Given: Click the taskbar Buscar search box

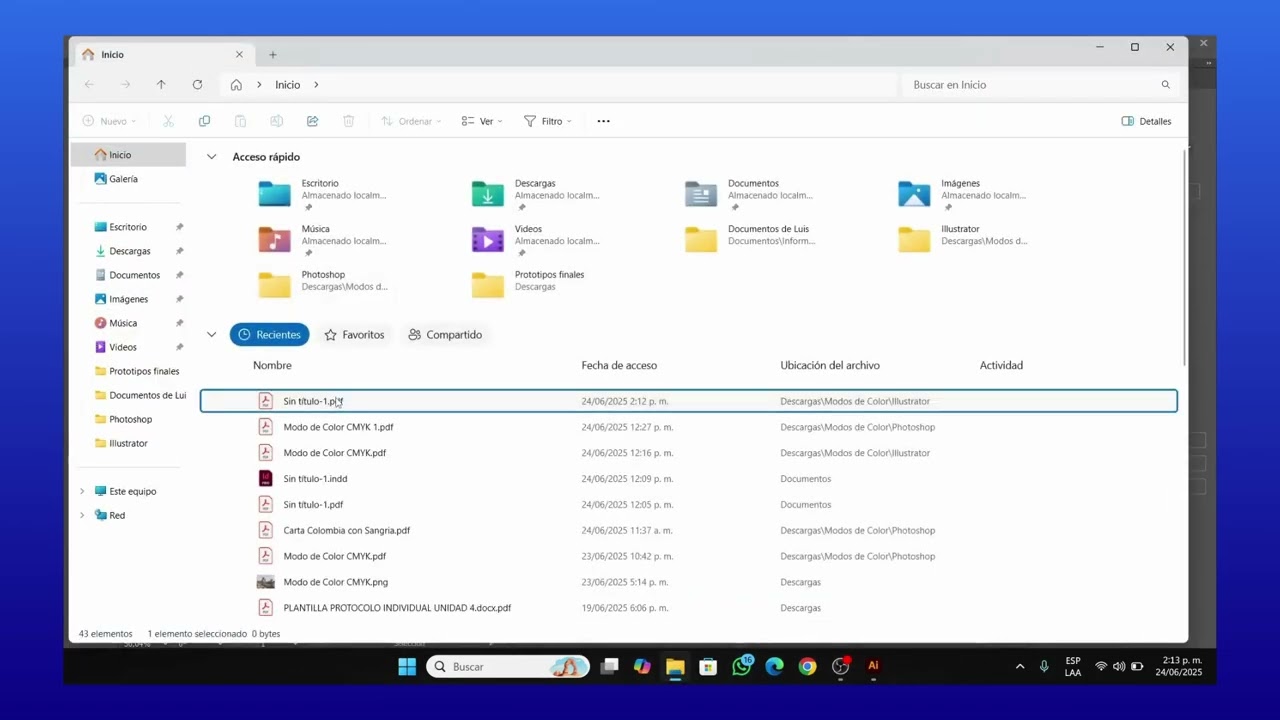Looking at the screenshot, I should point(508,667).
